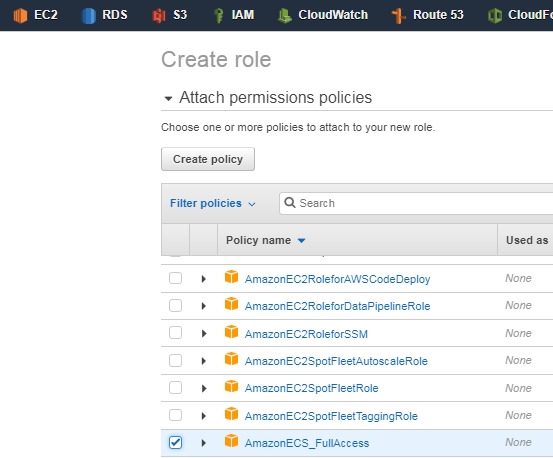Screen dimensions: 553x458
Task: Click the EC2 text label in top bar
Action: click(46, 15)
